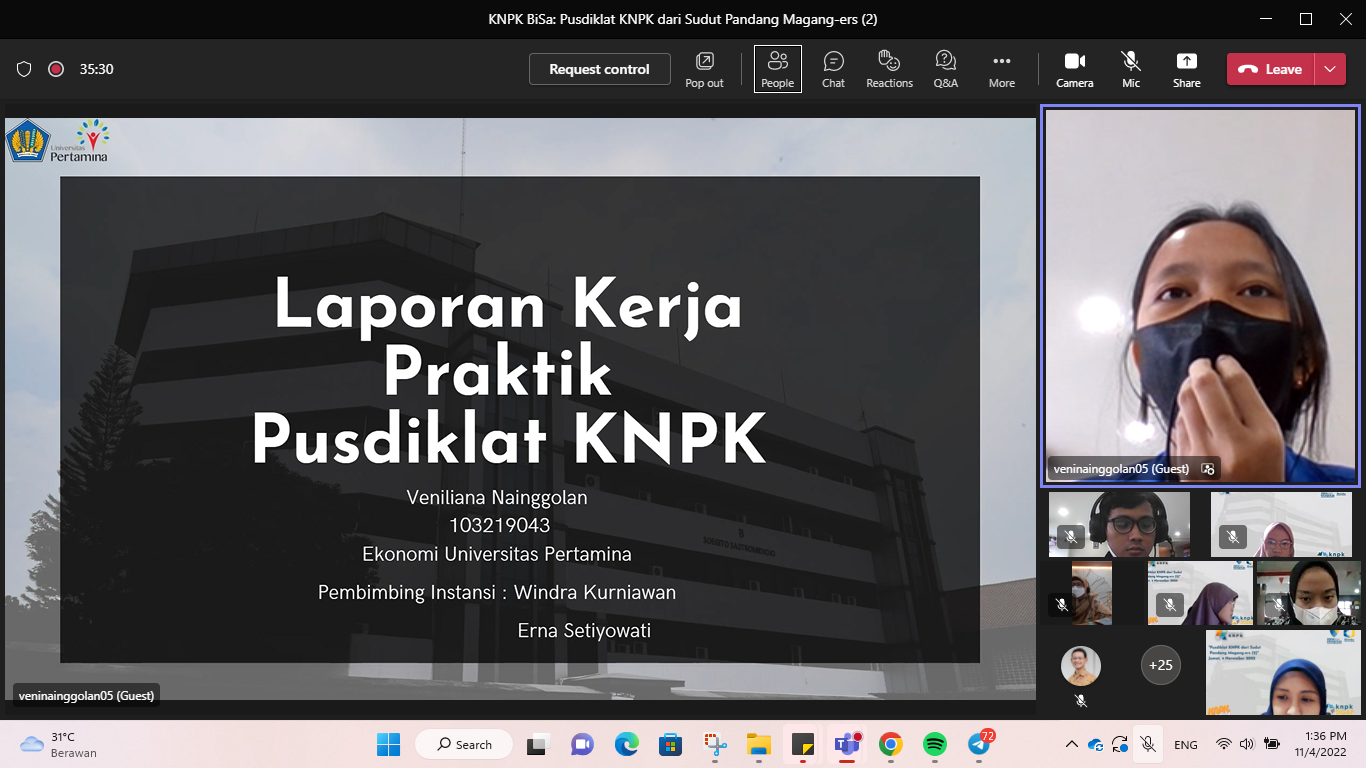Toggle the system tray microphone mute icon

click(1148, 744)
